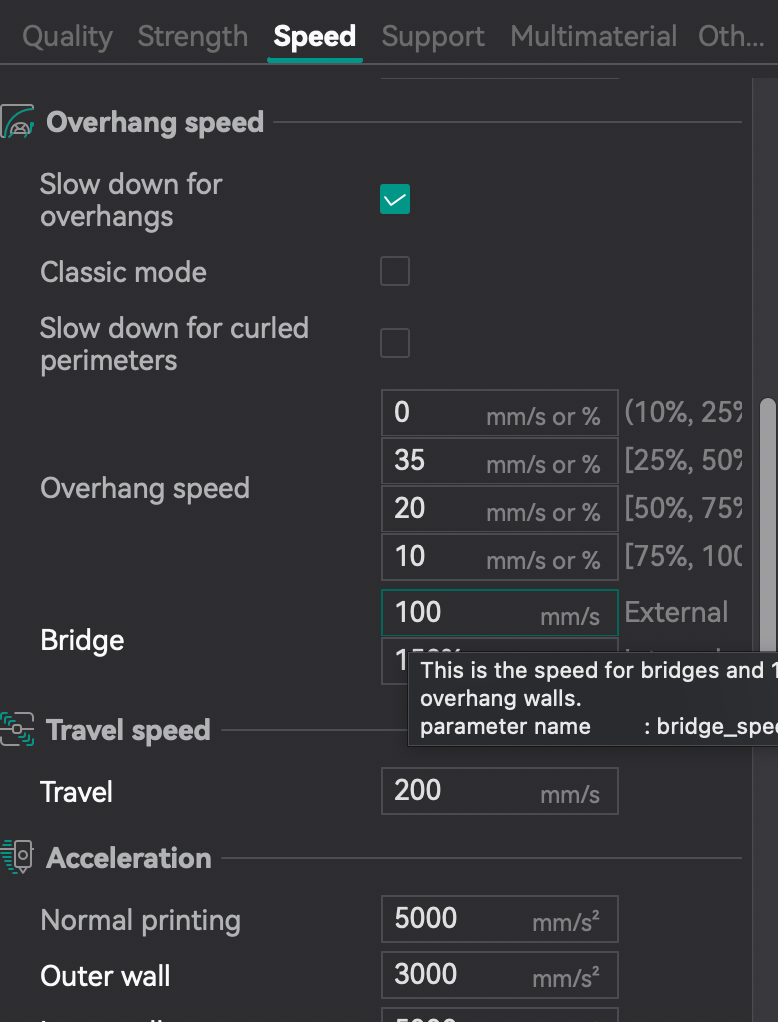The height and width of the screenshot is (1022, 778).
Task: Disable Slow down for overhangs checkbox
Action: tap(395, 199)
